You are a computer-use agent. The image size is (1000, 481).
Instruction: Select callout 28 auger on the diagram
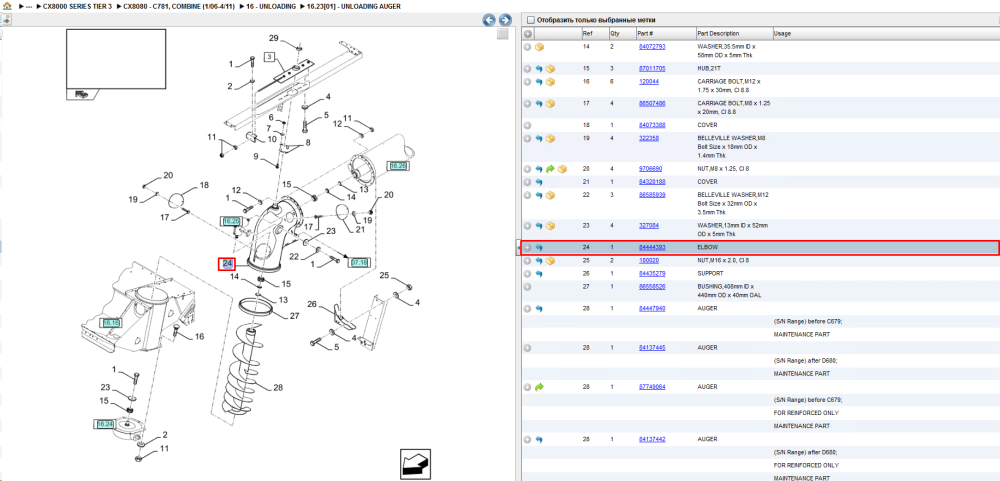[277, 388]
